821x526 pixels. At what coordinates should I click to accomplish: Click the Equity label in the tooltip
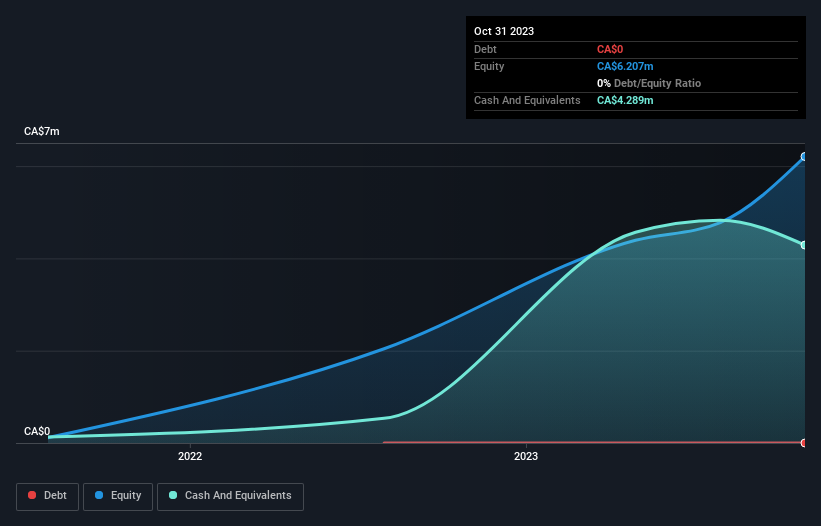click(489, 66)
